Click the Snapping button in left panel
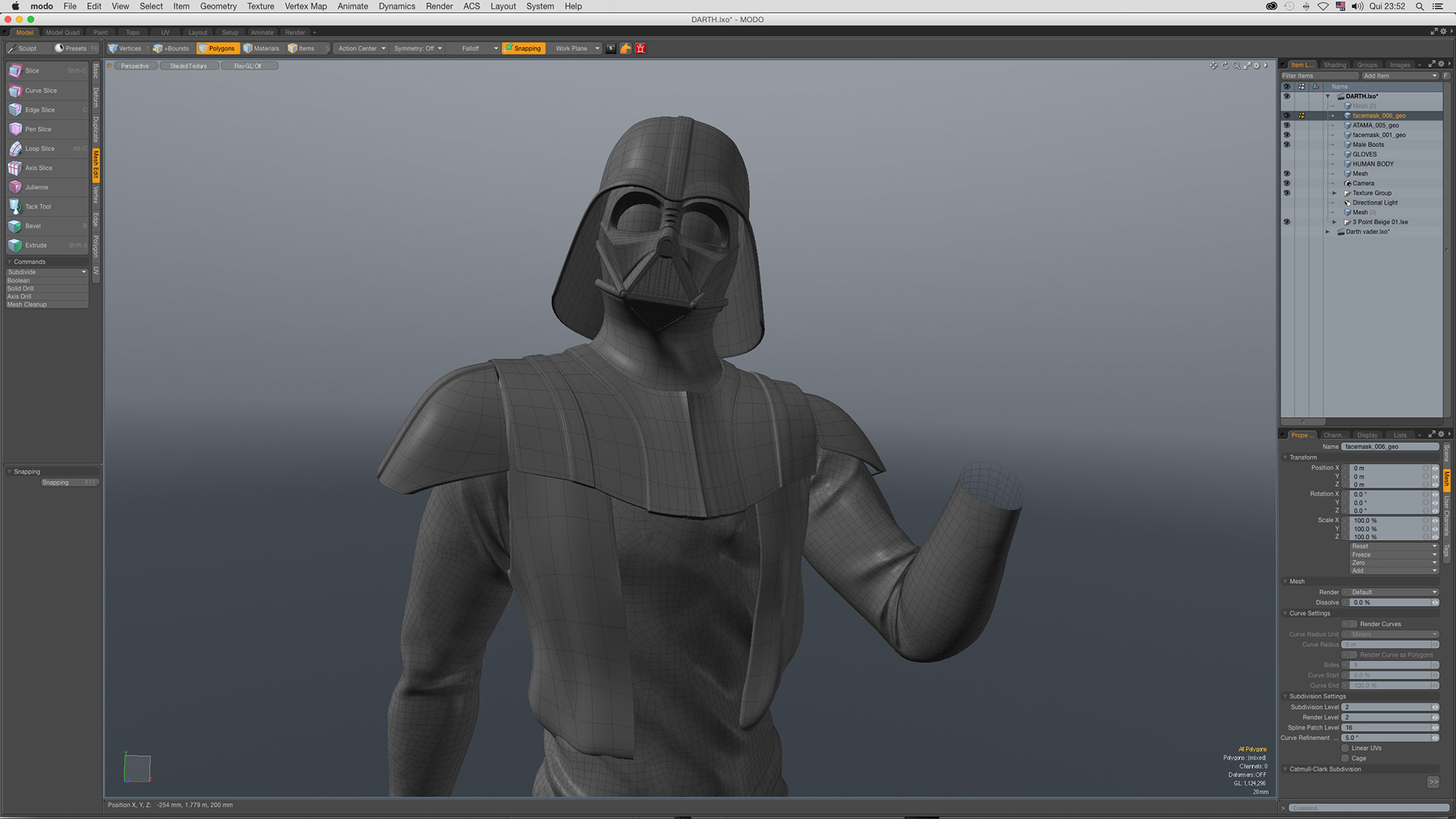 70,482
